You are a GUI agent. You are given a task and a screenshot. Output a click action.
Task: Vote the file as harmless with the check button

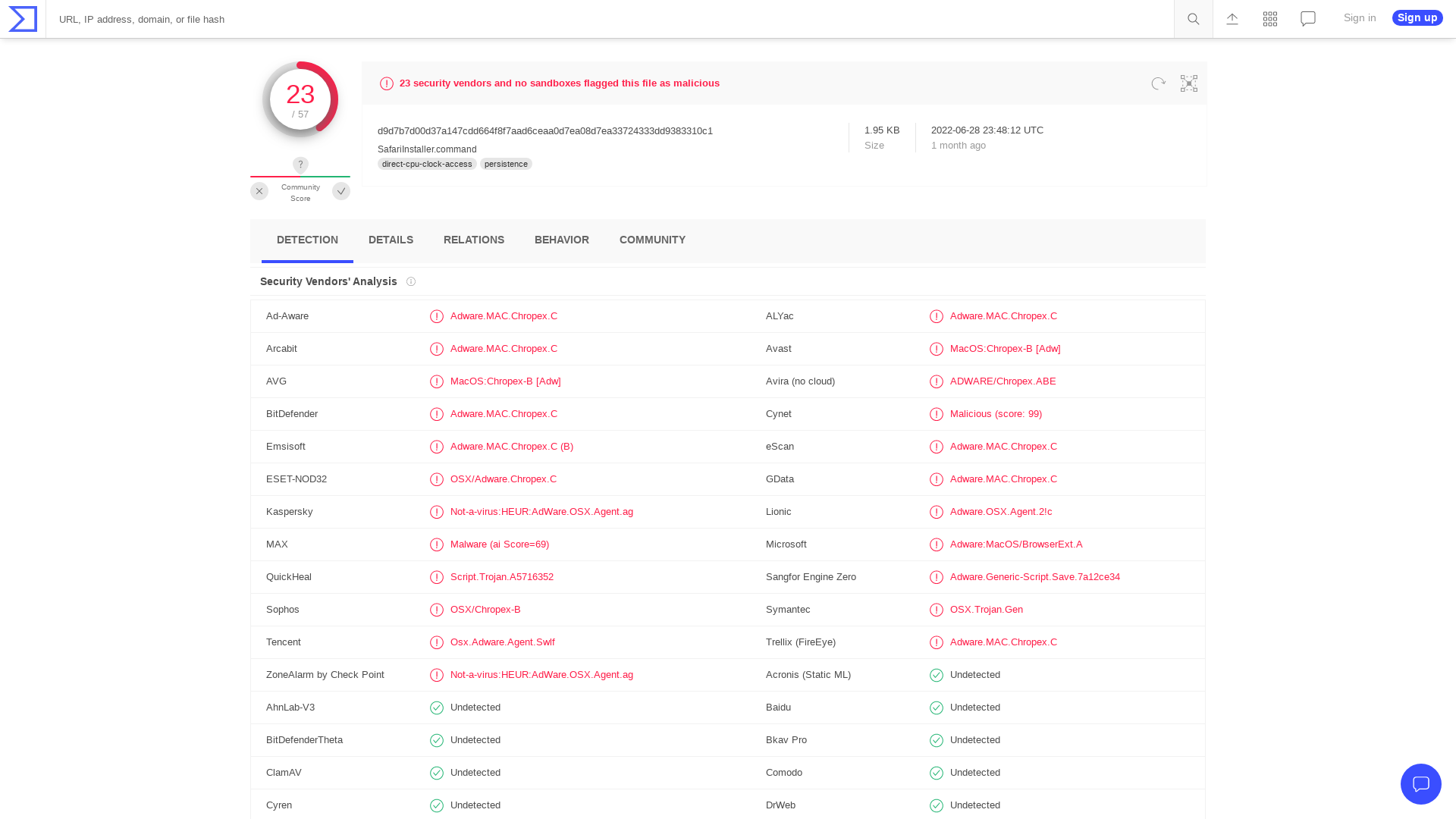[x=341, y=191]
